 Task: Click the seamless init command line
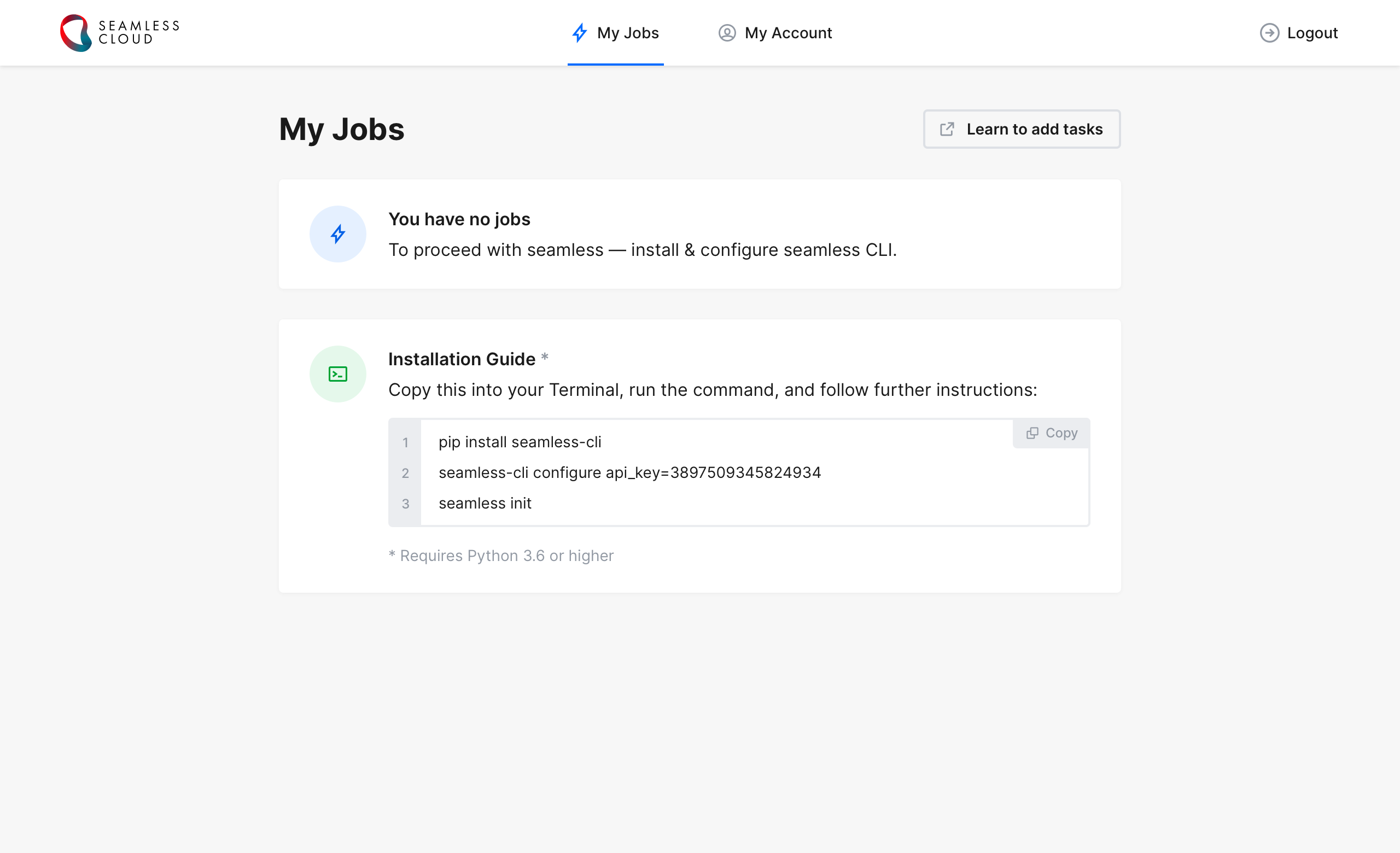pos(485,503)
